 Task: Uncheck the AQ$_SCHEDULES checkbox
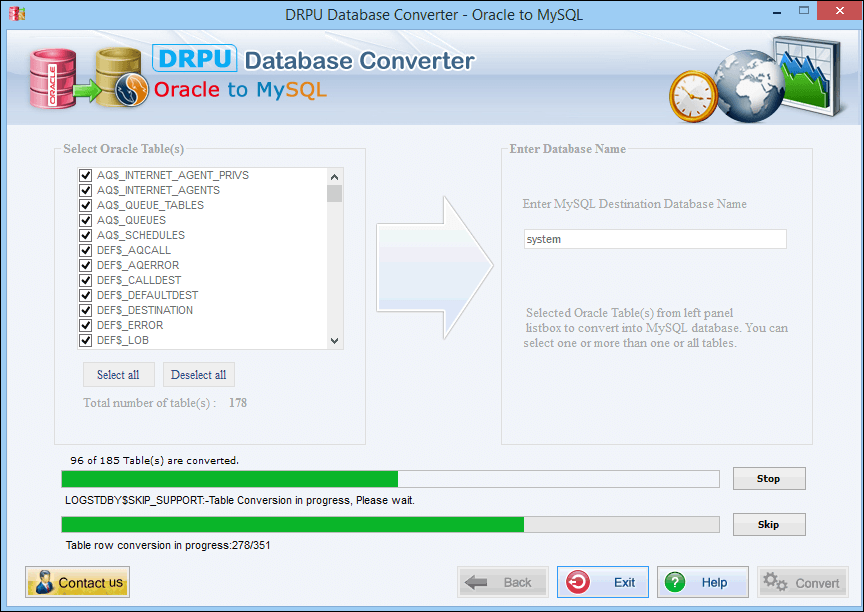[85, 235]
